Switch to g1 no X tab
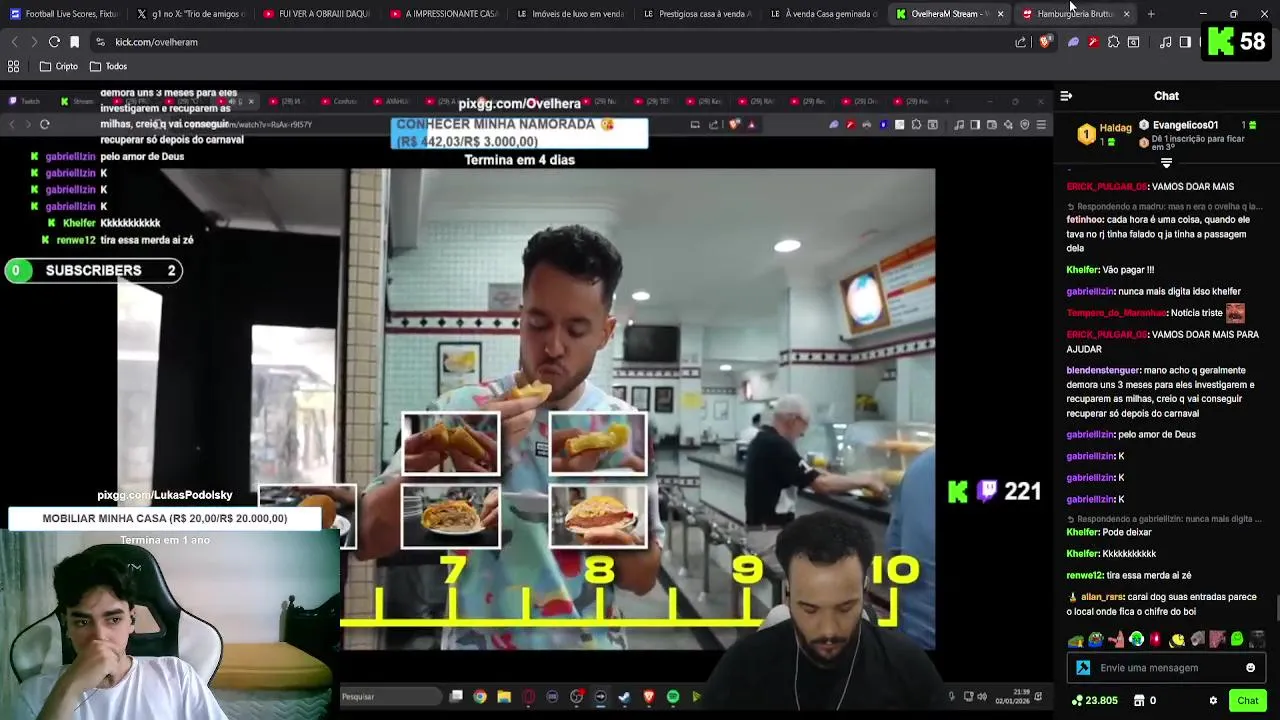The image size is (1280, 720). [190, 14]
